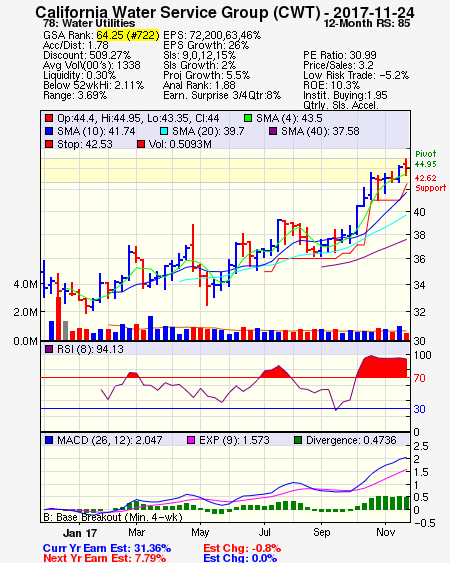The image size is (450, 563).
Task: Click the 'Proj Growth: 5.5%' text
Action: click(x=207, y=75)
